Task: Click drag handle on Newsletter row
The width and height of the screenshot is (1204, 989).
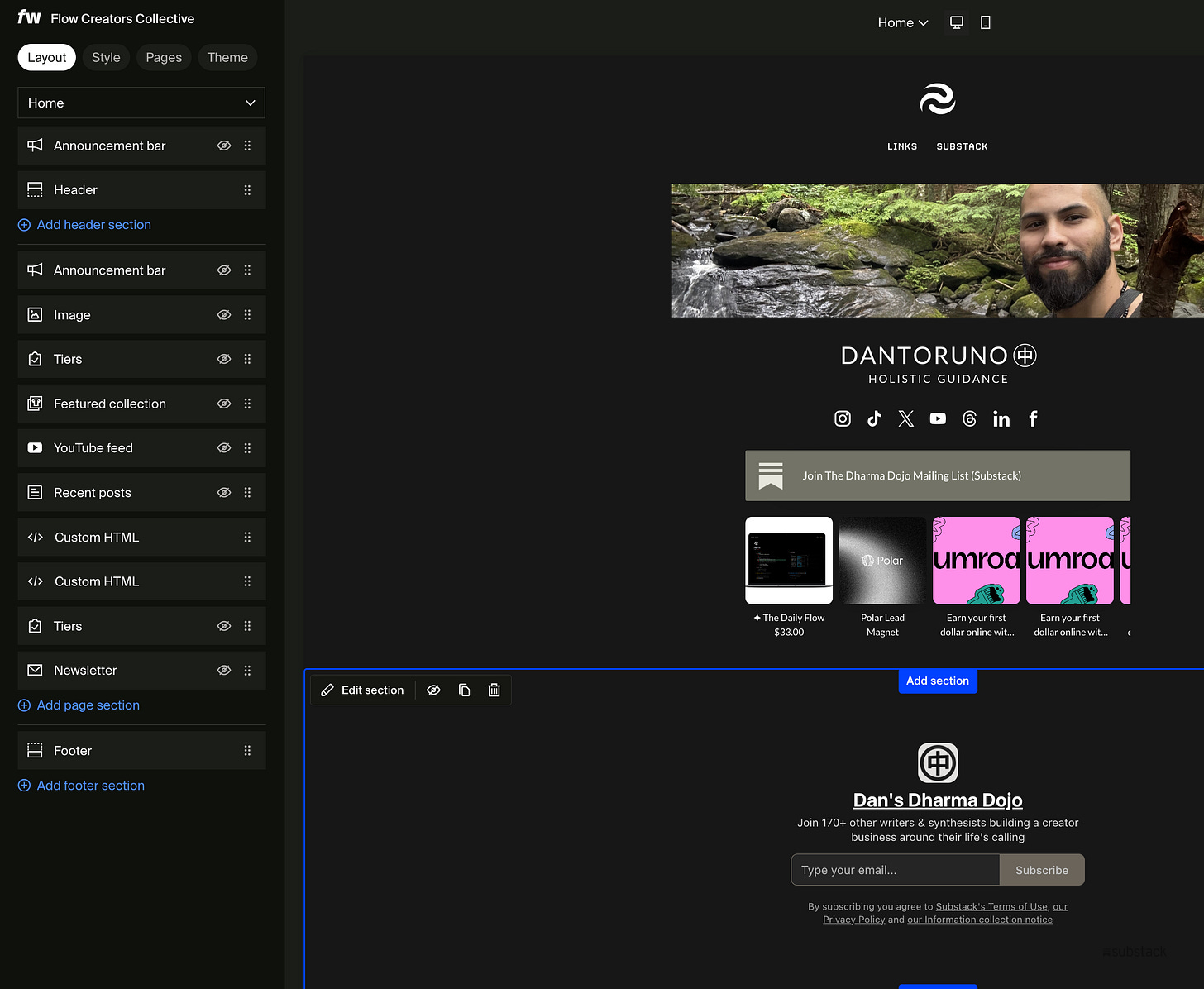Action: [x=247, y=671]
